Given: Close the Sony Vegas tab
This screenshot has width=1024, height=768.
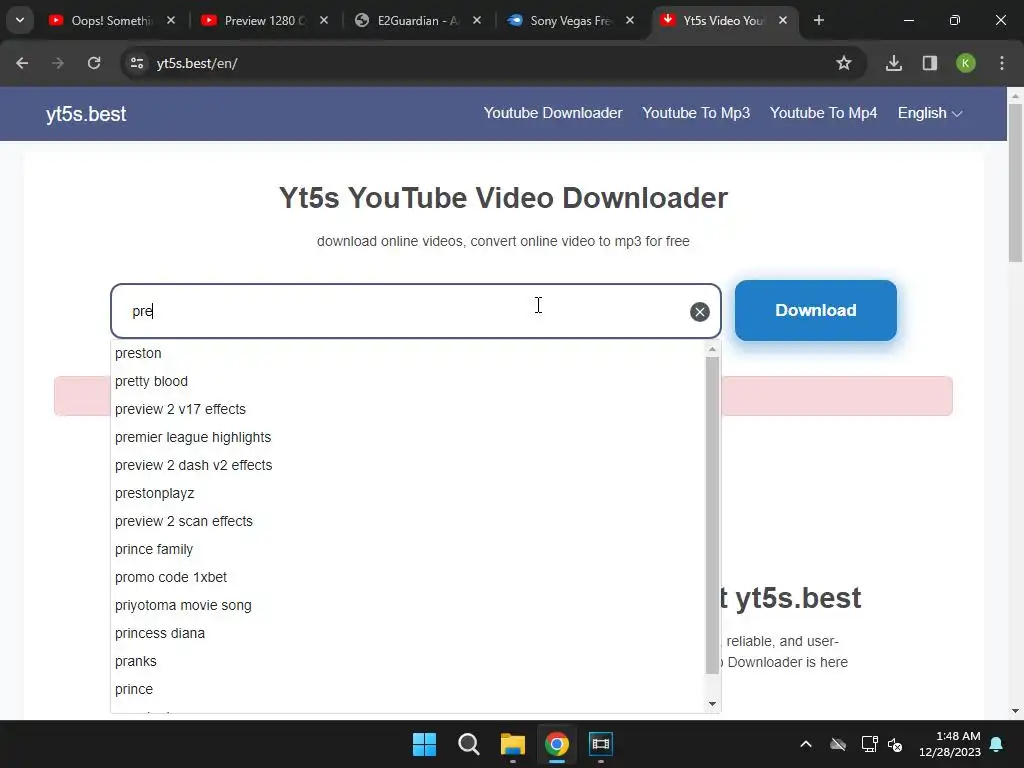Looking at the screenshot, I should tap(630, 20).
